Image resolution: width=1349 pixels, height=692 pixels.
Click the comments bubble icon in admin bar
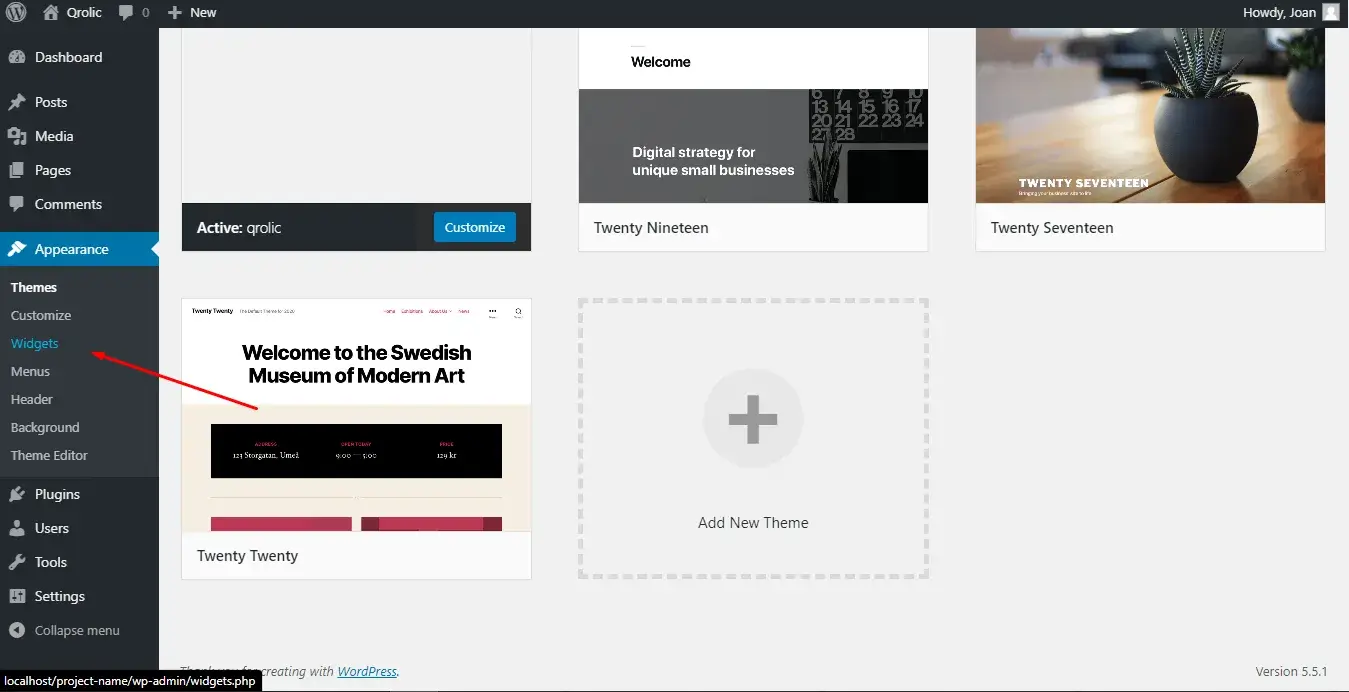126,13
